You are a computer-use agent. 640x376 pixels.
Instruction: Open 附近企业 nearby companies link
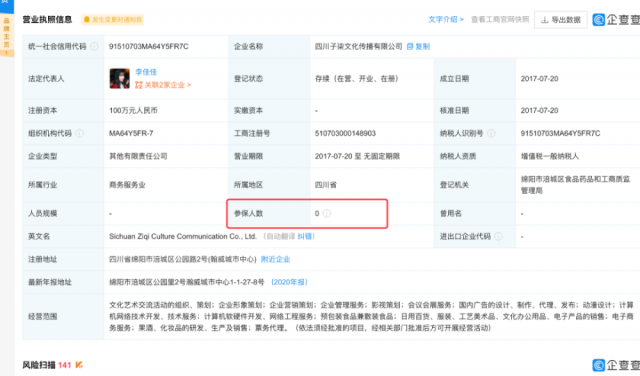tap(276, 259)
